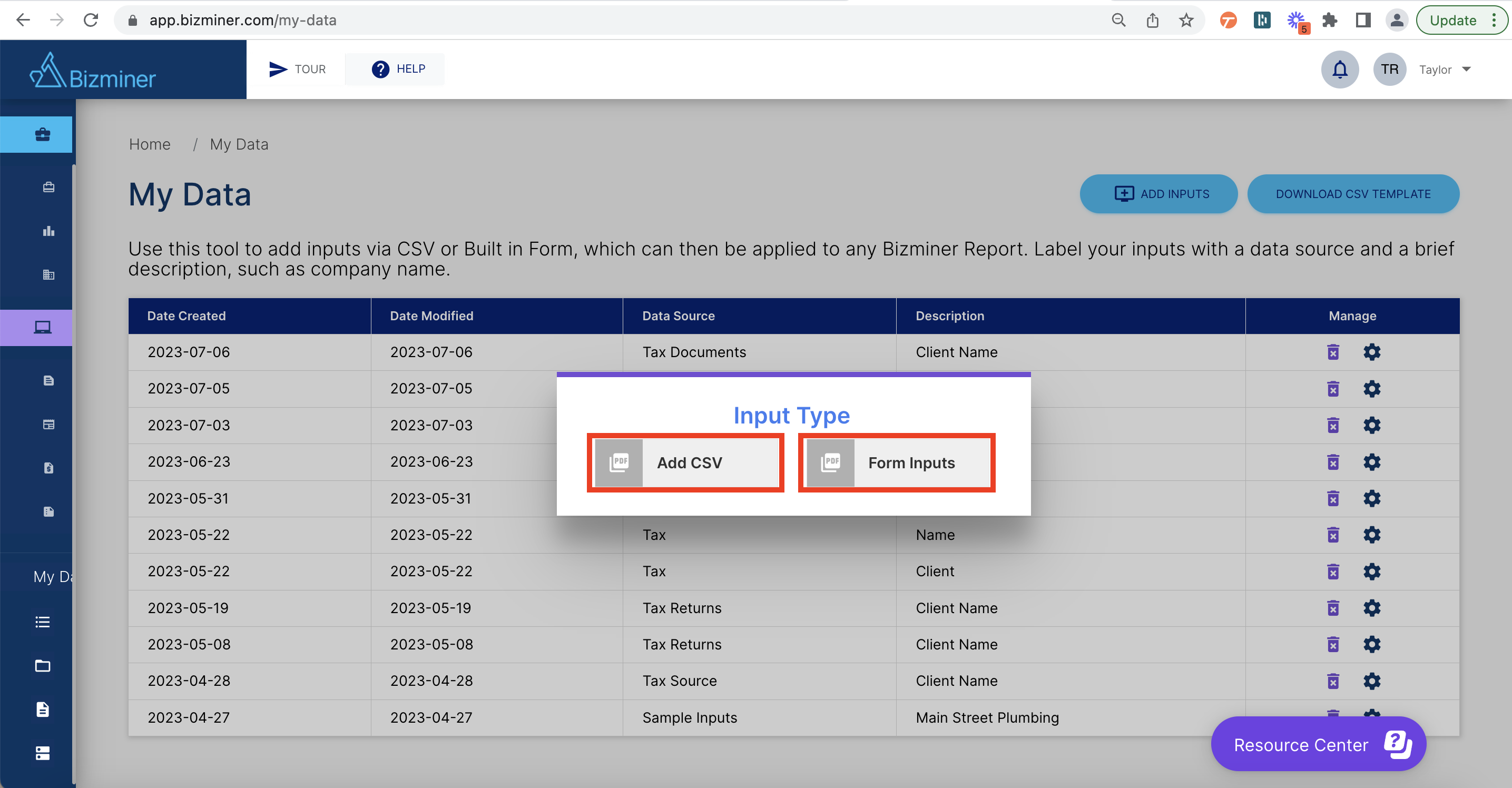Choose Form Inputs option

pos(897,462)
